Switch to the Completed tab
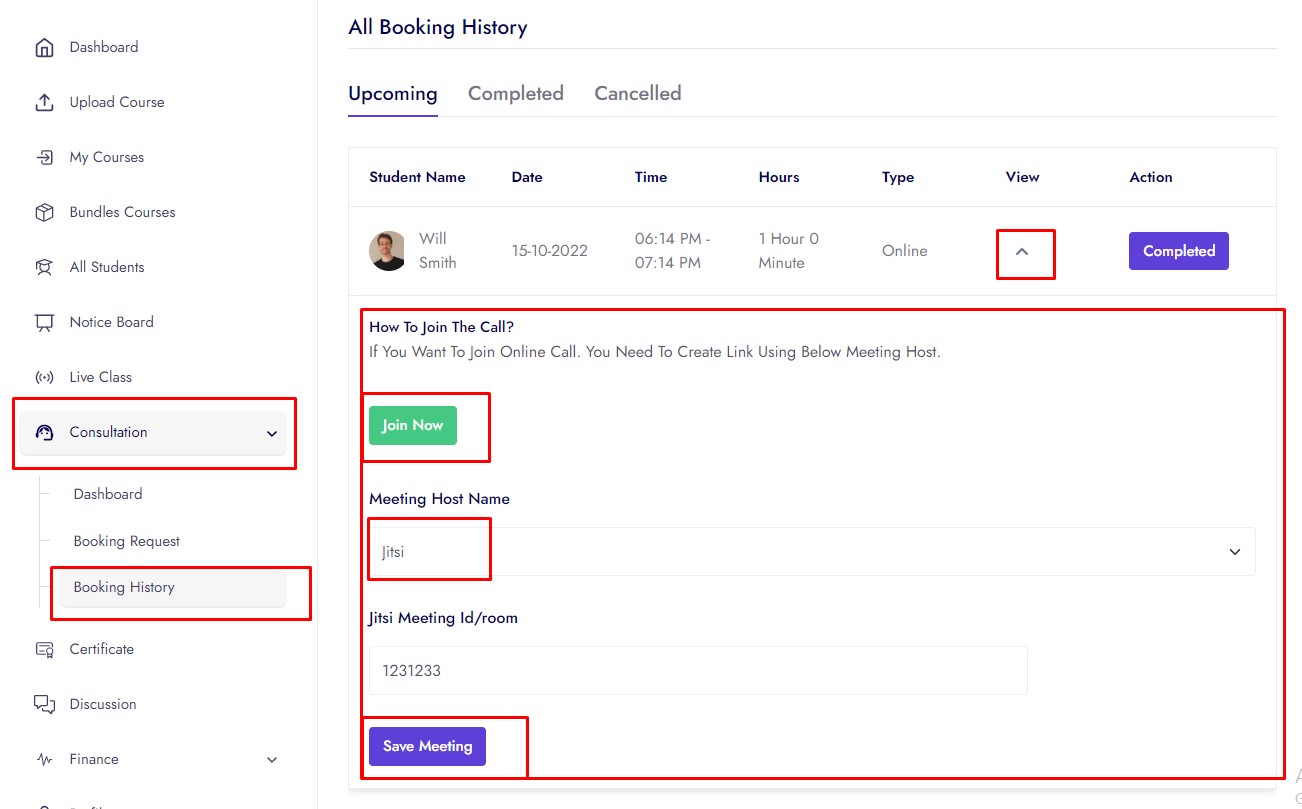Image resolution: width=1302 pixels, height=809 pixels. point(515,94)
